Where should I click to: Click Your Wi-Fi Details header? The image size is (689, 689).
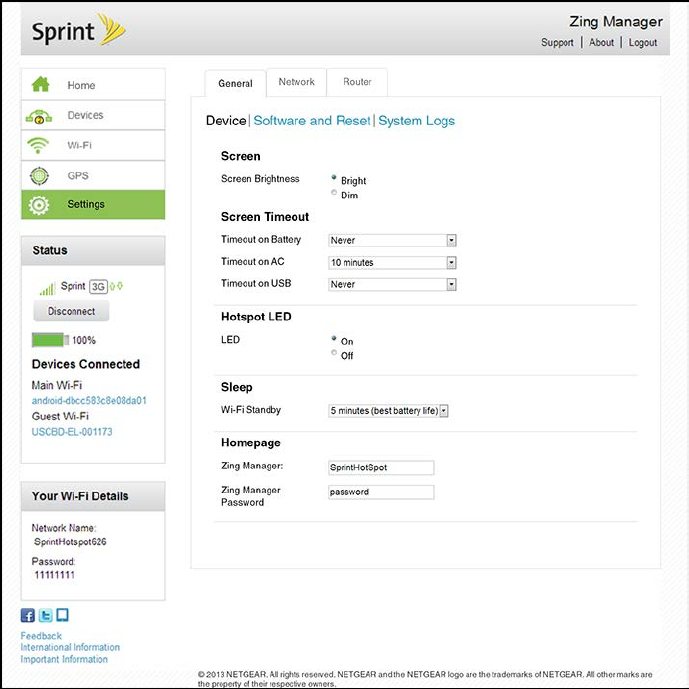pyautogui.click(x=93, y=496)
